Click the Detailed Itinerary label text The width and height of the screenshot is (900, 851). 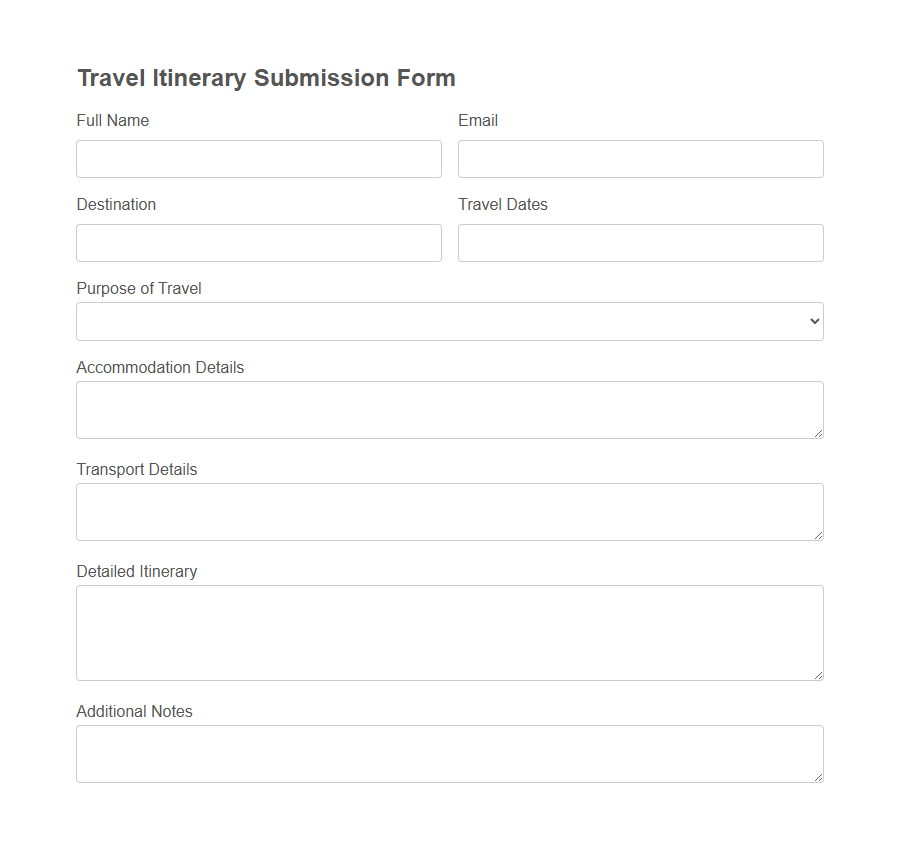137,571
